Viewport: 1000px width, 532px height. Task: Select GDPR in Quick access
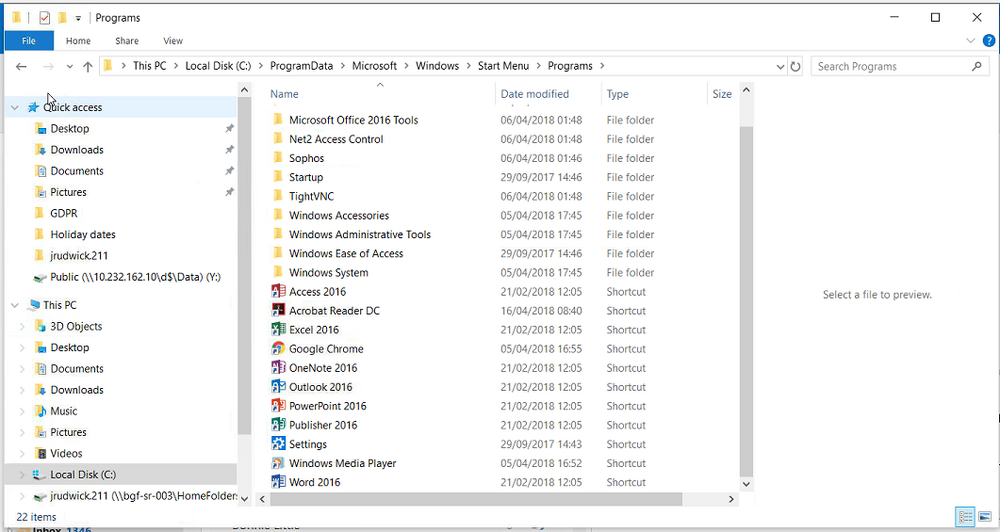pyautogui.click(x=64, y=213)
